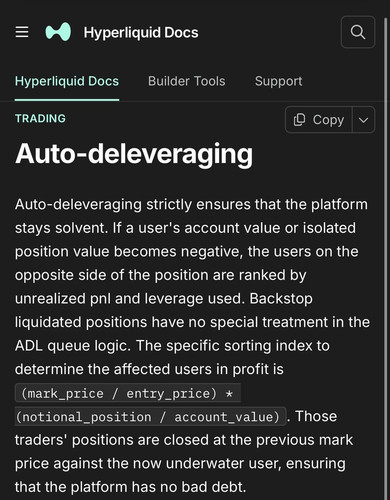This screenshot has height=500, width=390.
Task: Click the Copy page button
Action: pyautogui.click(x=319, y=120)
